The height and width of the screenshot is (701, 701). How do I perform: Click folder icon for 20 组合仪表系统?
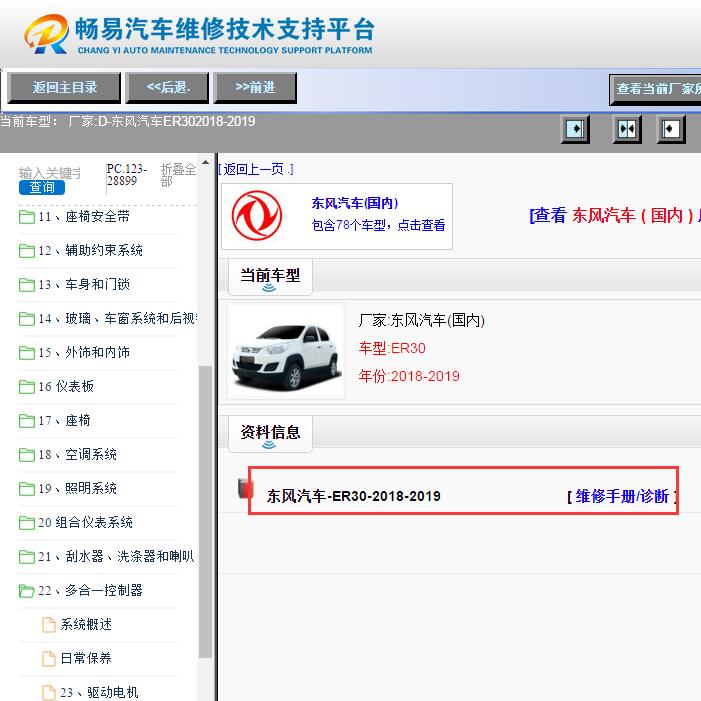pos(27,523)
